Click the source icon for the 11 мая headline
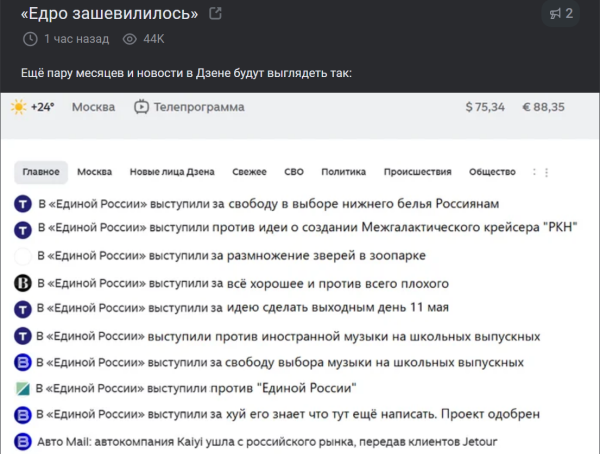Viewport: 600px width, 454px height. tap(23, 309)
